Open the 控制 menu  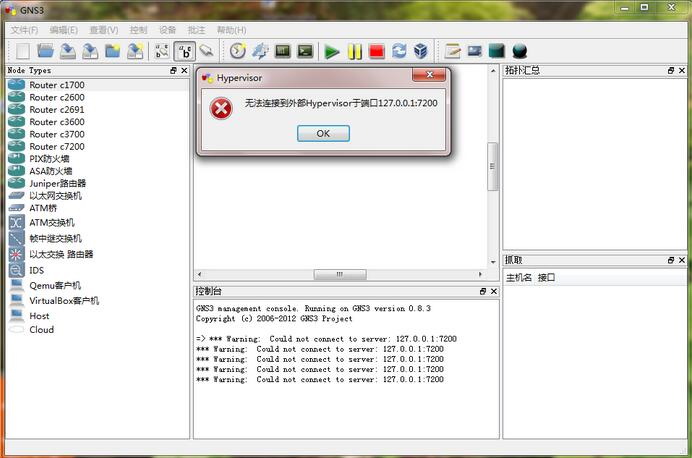click(x=138, y=30)
